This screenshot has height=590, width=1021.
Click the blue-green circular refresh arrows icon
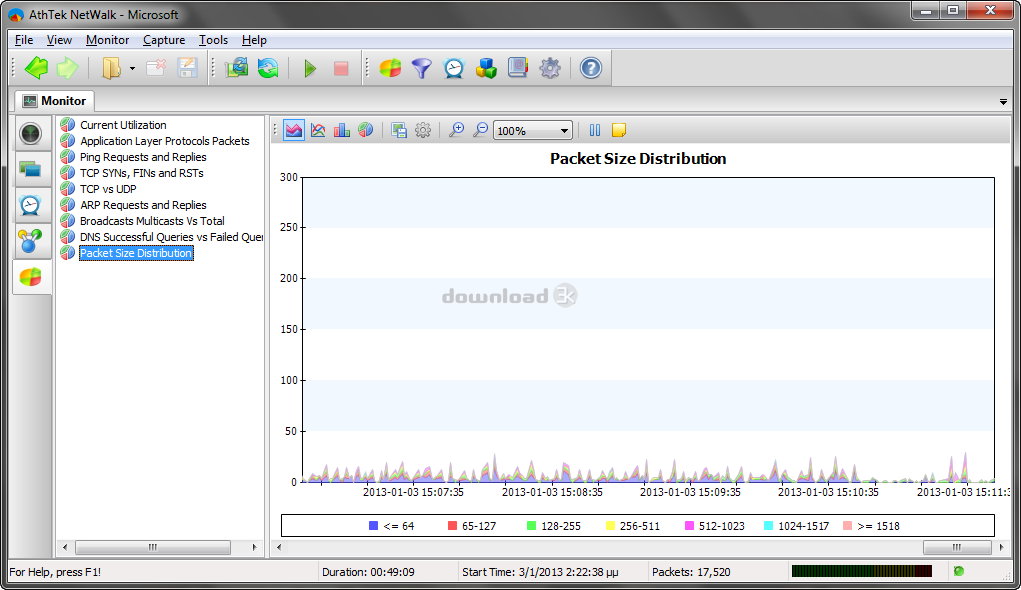(268, 68)
